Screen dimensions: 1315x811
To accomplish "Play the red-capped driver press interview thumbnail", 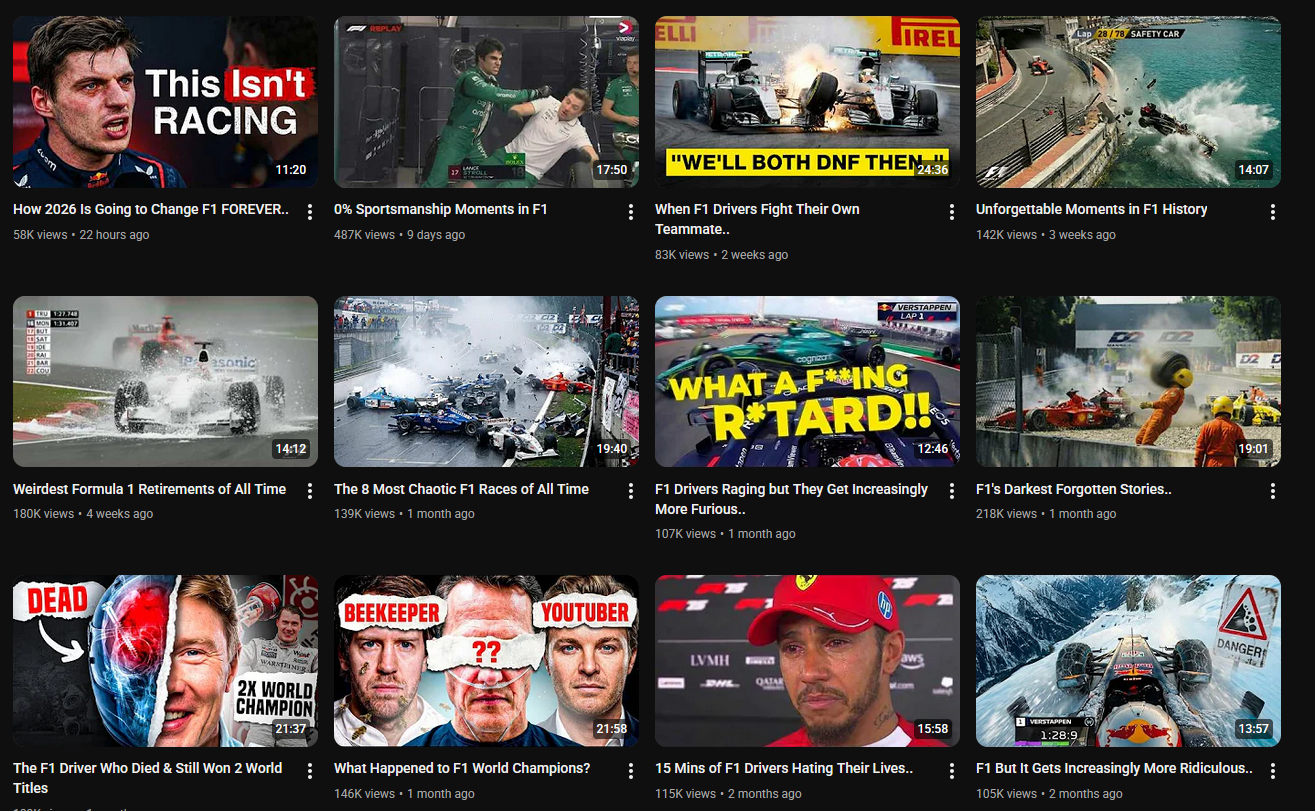I will click(x=807, y=661).
